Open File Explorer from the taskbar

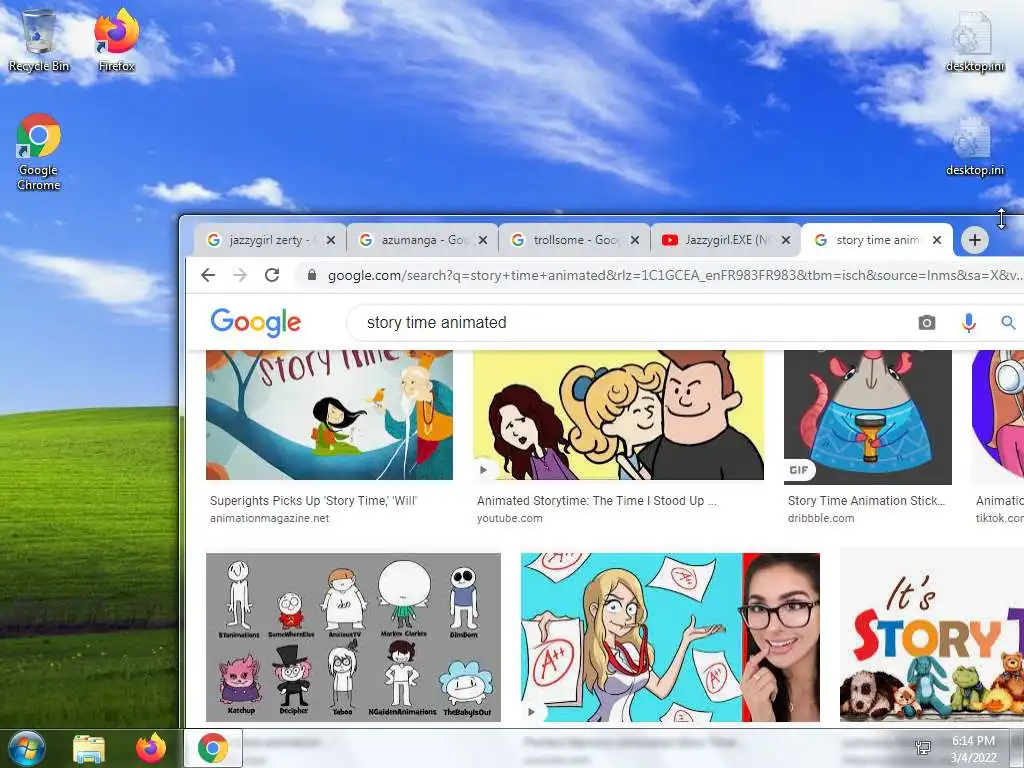89,748
